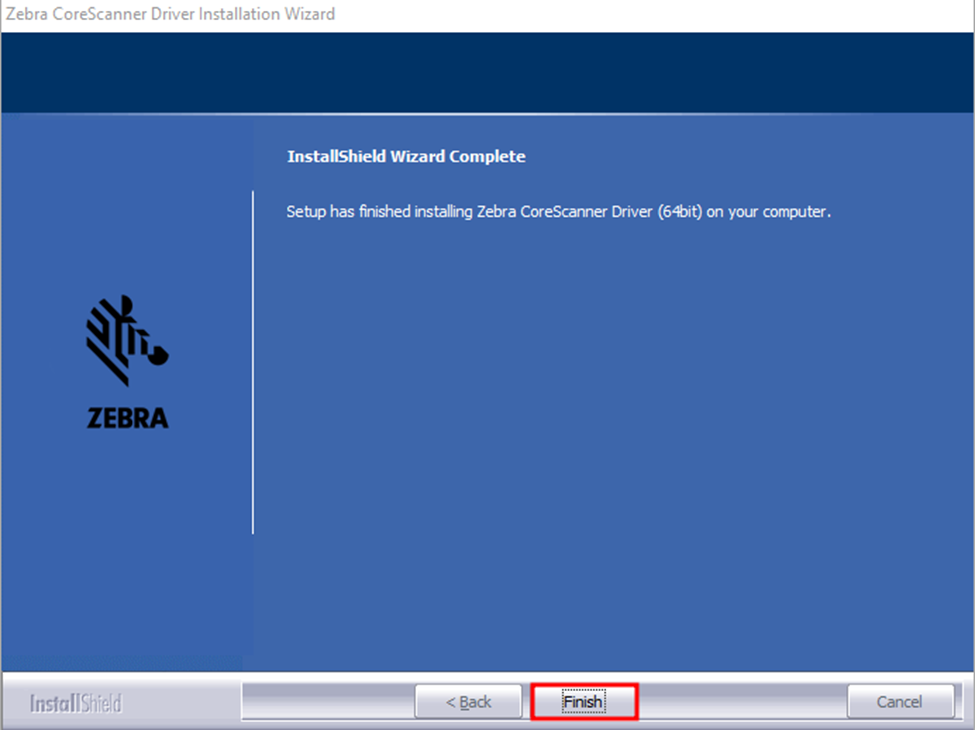This screenshot has width=975, height=730.
Task: Click the zebra head graphic above ZEBRA text
Action: tap(126, 340)
